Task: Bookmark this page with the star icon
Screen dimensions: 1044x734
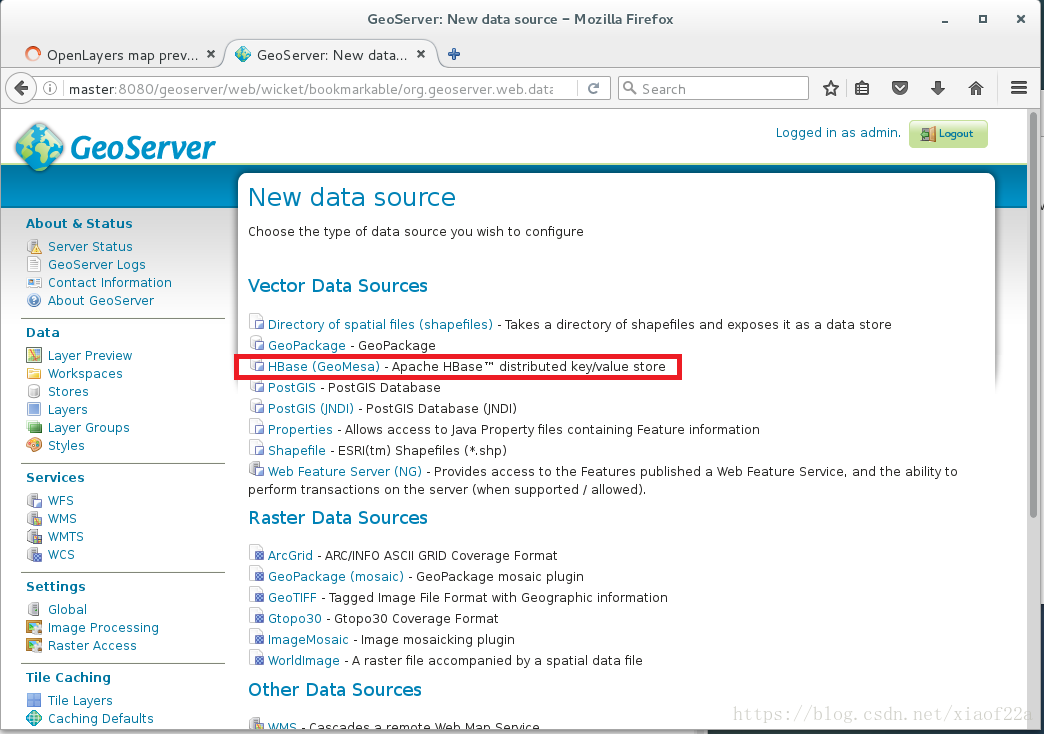Action: coord(830,89)
